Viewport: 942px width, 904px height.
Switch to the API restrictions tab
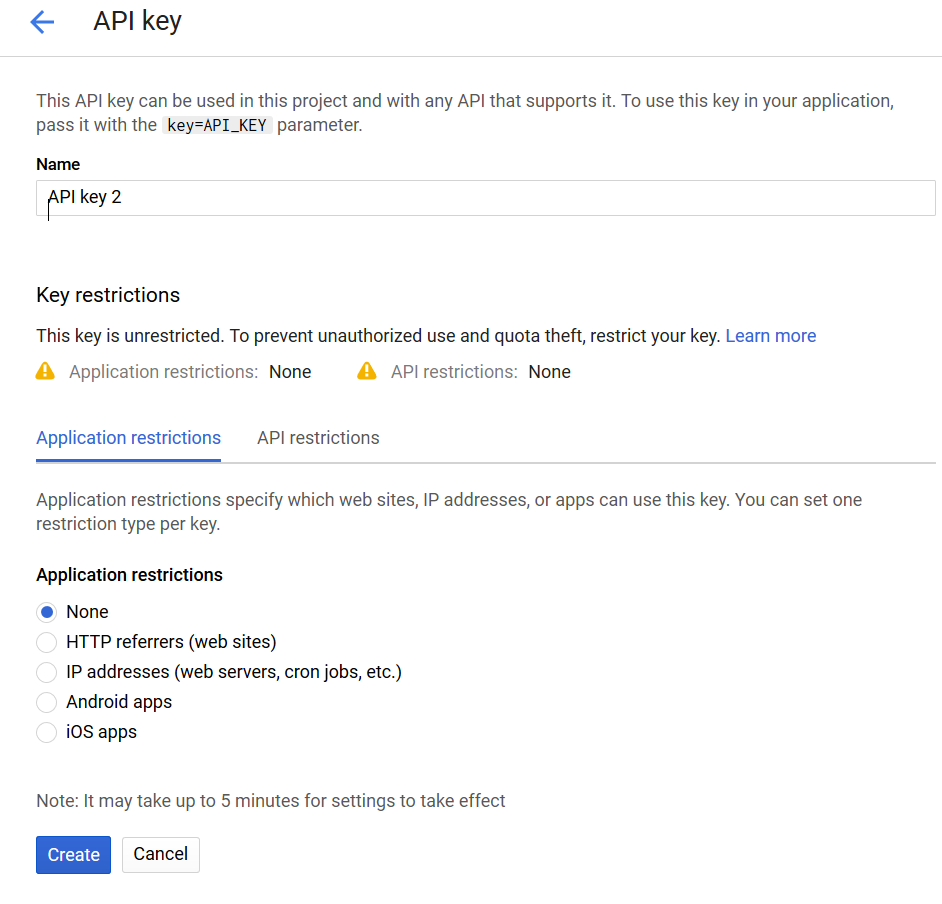[318, 438]
